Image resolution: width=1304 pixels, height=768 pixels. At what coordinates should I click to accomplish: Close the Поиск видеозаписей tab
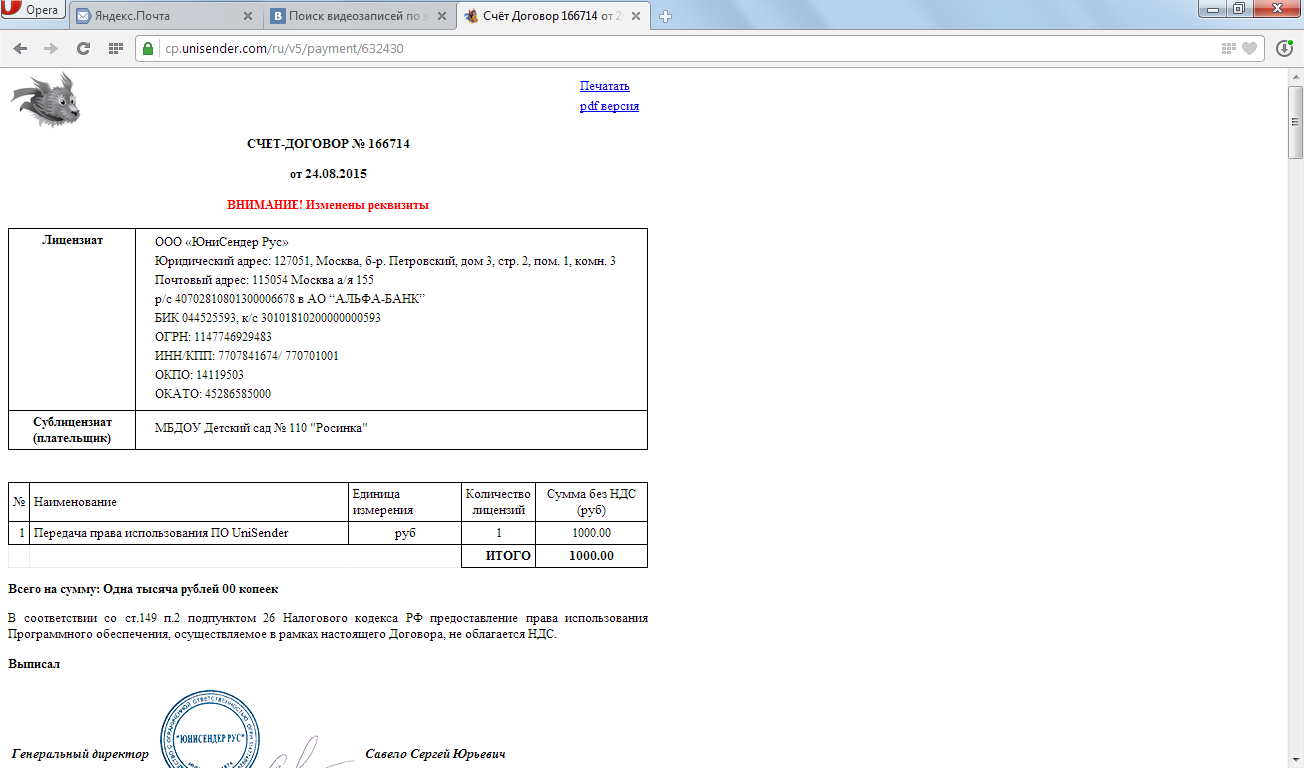click(x=442, y=16)
